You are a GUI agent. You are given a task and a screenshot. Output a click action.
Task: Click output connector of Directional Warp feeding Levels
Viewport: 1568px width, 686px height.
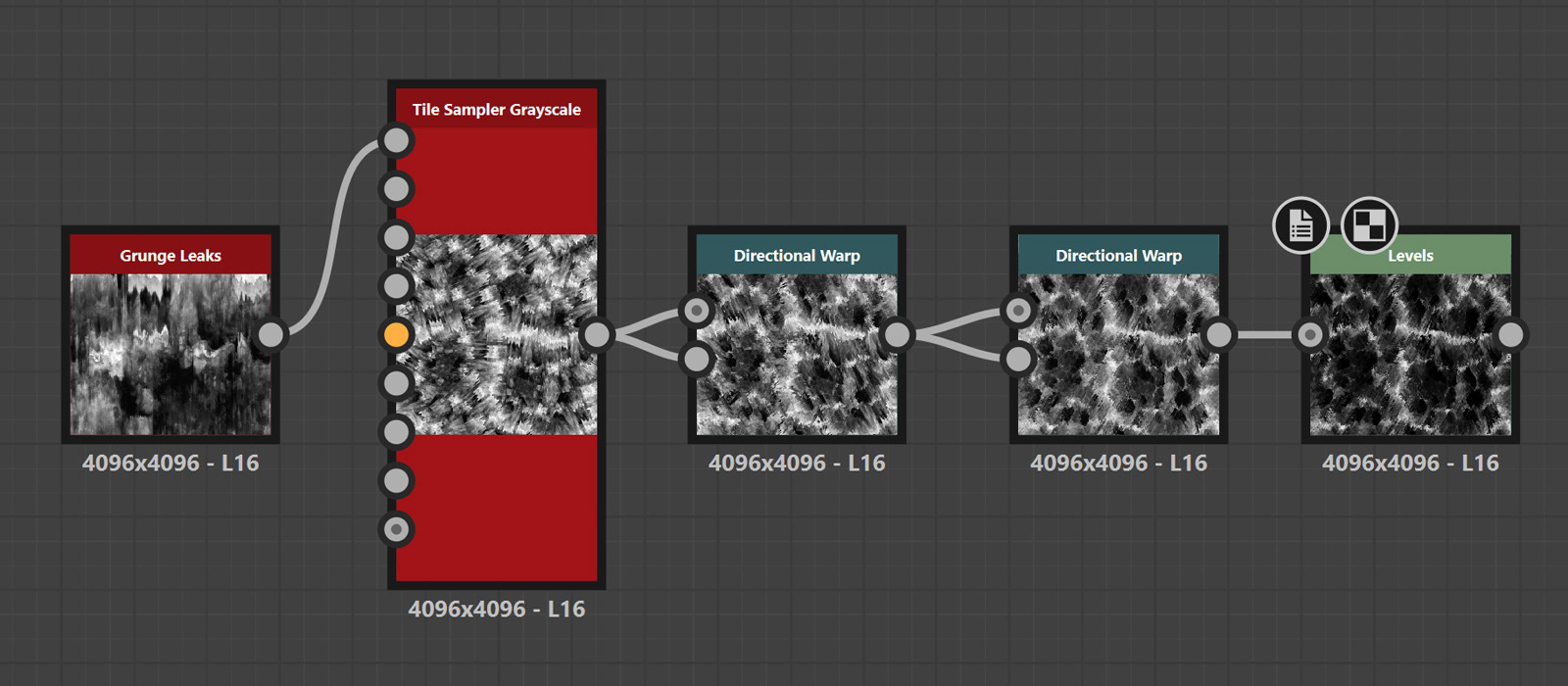pos(1219,335)
